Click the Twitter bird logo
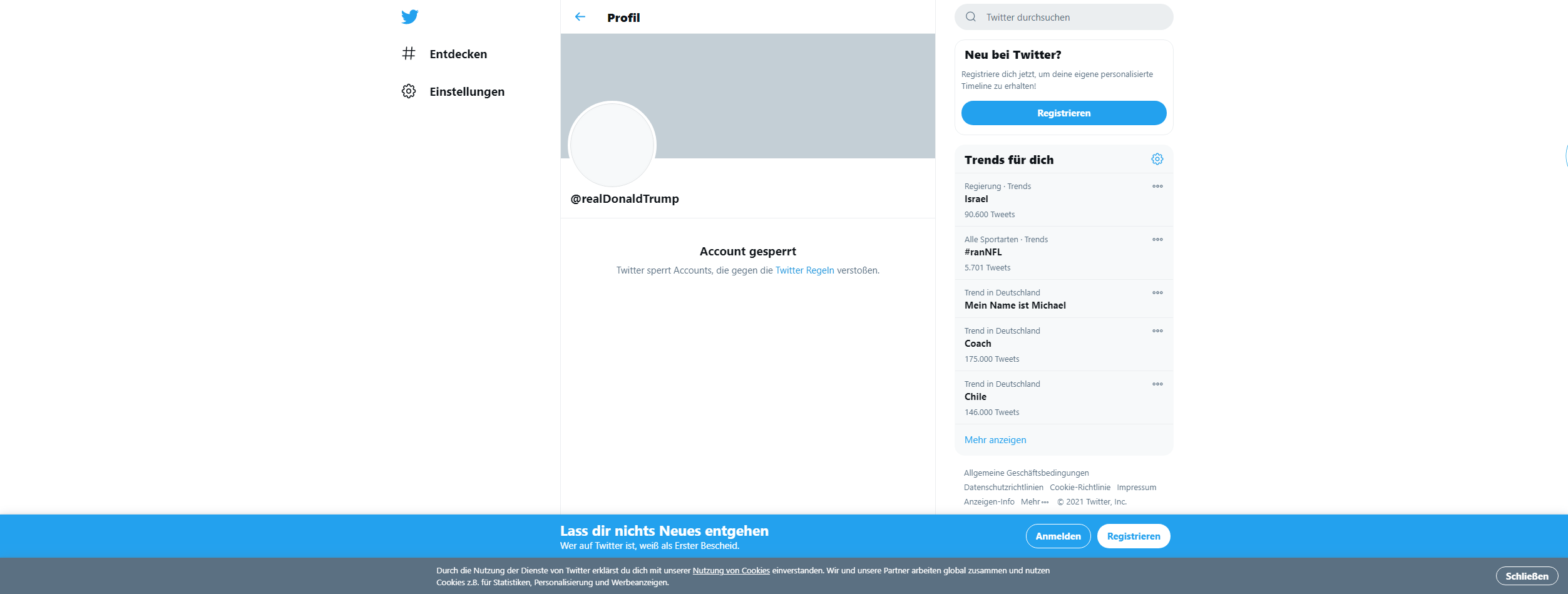Viewport: 1568px width, 594px height. click(x=409, y=17)
